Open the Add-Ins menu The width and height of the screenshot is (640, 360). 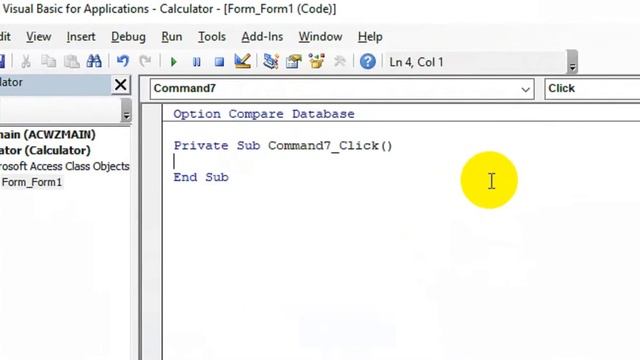tap(262, 37)
